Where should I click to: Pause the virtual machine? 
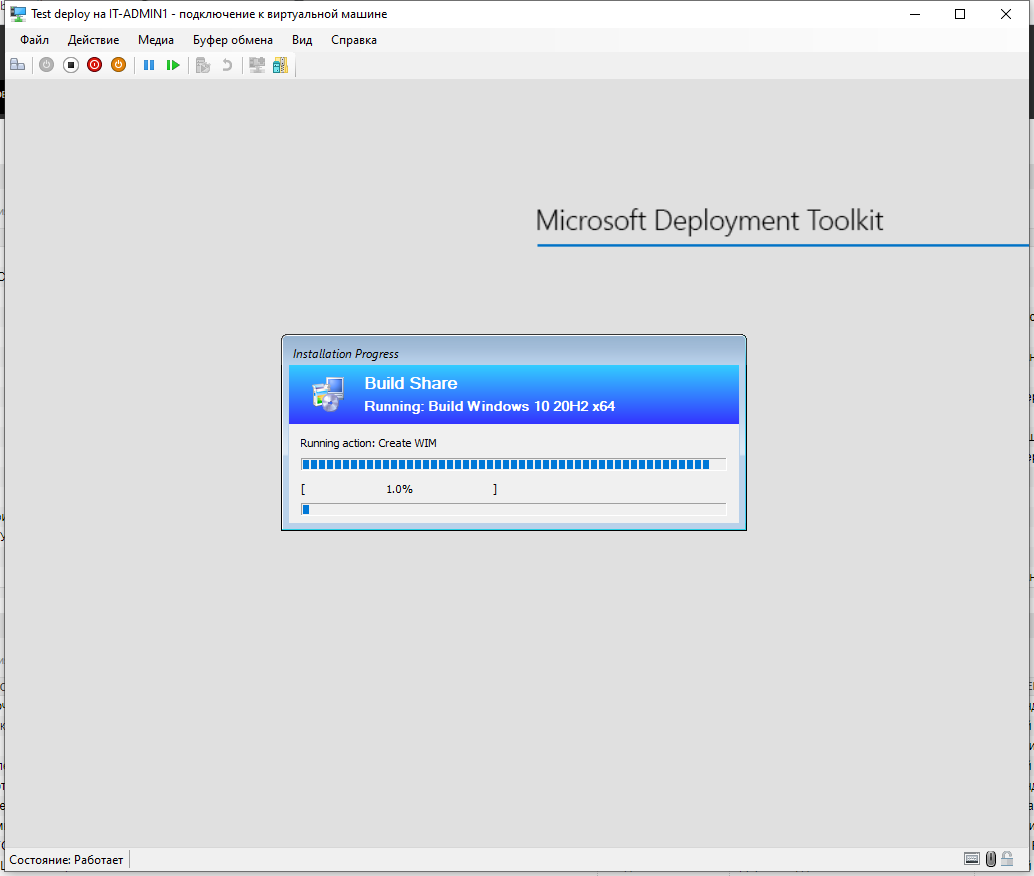point(149,65)
